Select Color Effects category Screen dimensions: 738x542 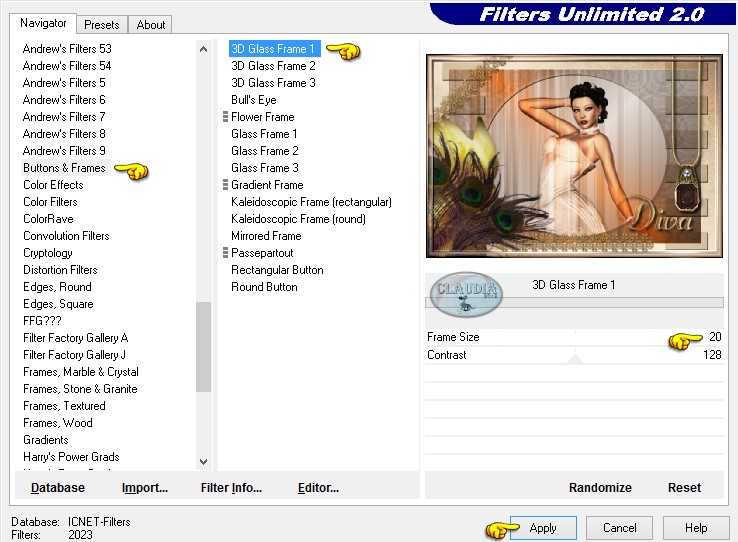(53, 185)
